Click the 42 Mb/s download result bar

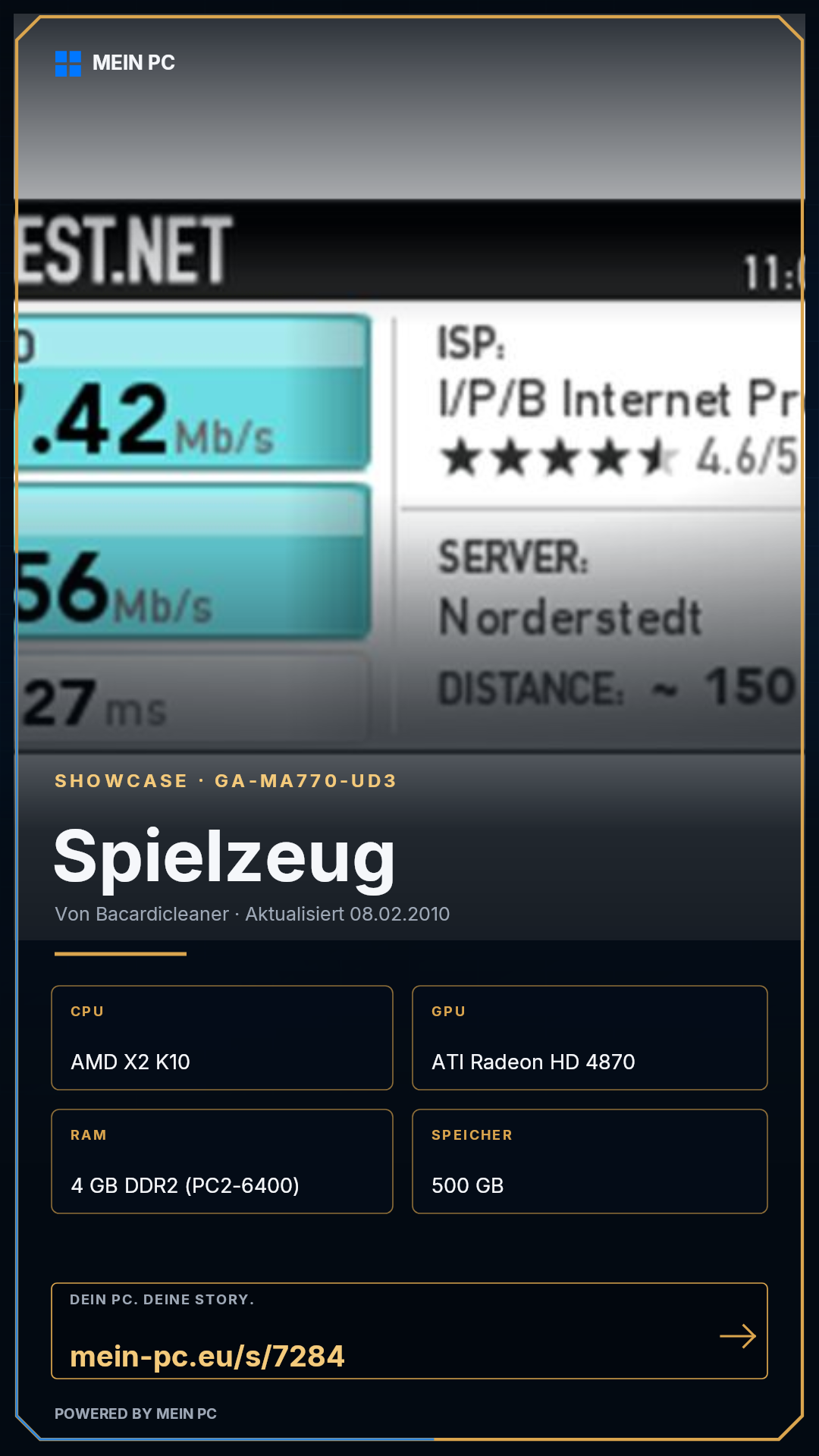pos(194,393)
